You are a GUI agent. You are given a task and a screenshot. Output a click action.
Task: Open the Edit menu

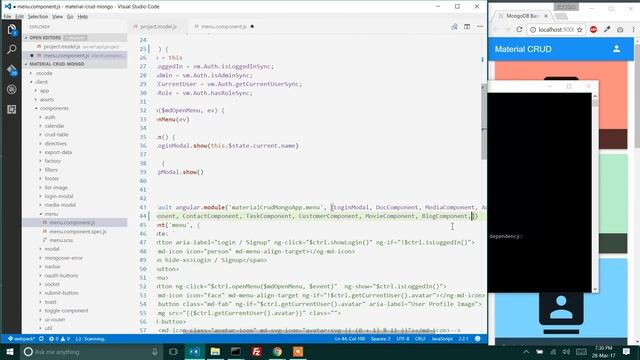click(20, 17)
